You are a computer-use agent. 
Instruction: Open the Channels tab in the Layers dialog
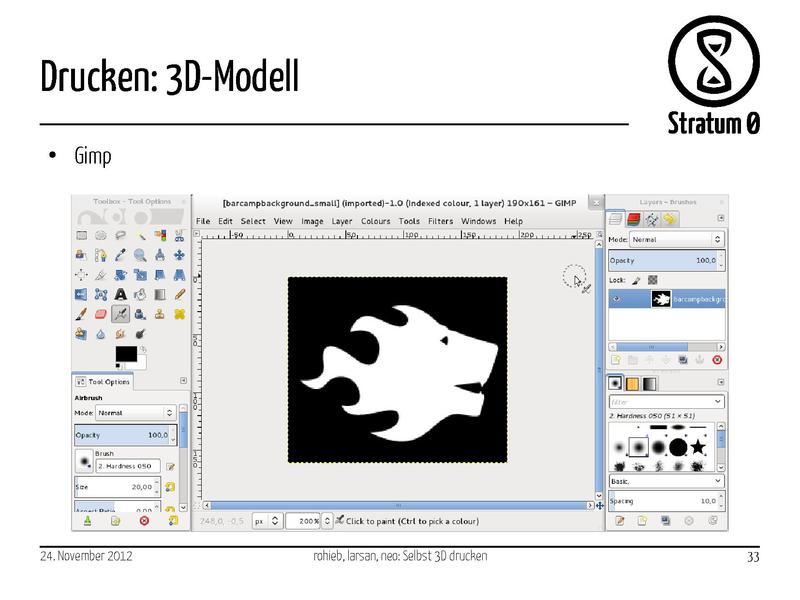pyautogui.click(x=633, y=218)
